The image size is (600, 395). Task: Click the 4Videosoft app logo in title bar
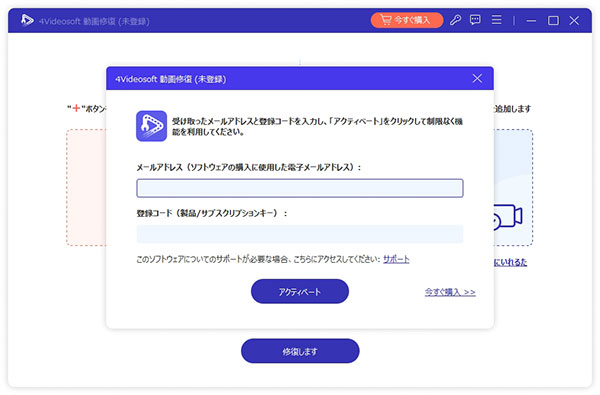click(27, 20)
